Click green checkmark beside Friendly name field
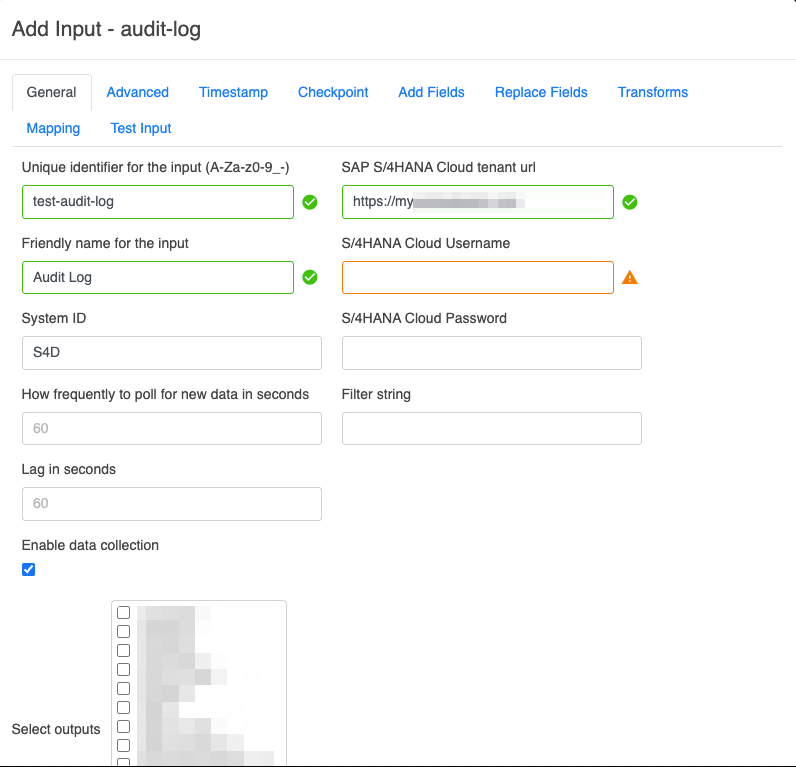This screenshot has height=767, width=796. 310,277
